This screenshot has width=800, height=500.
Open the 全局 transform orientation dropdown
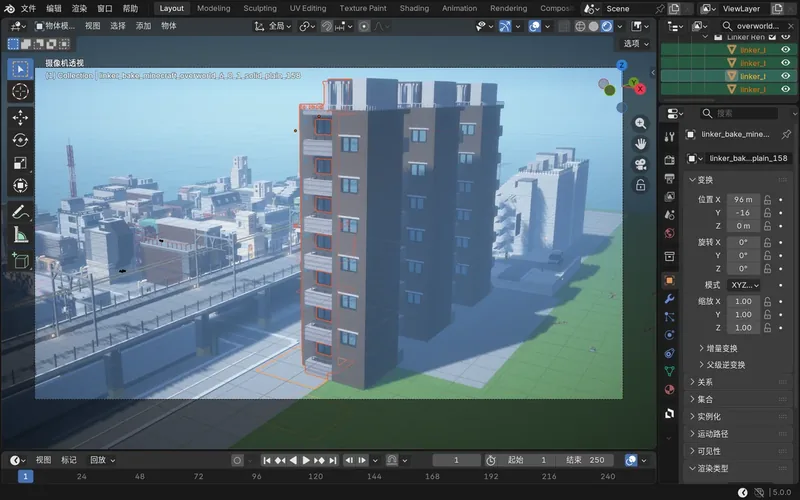coord(272,26)
